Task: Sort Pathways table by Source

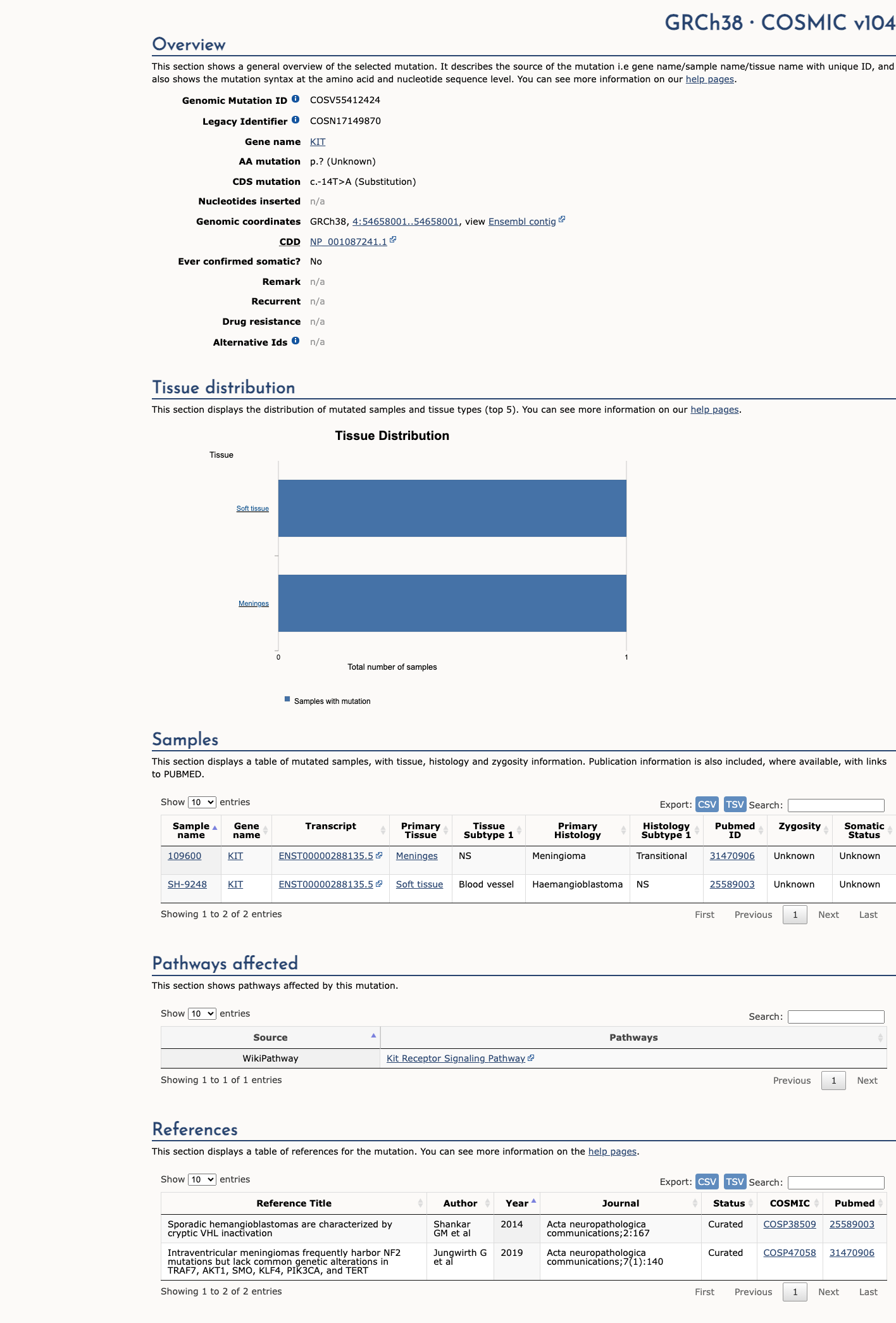Action: pos(270,1038)
